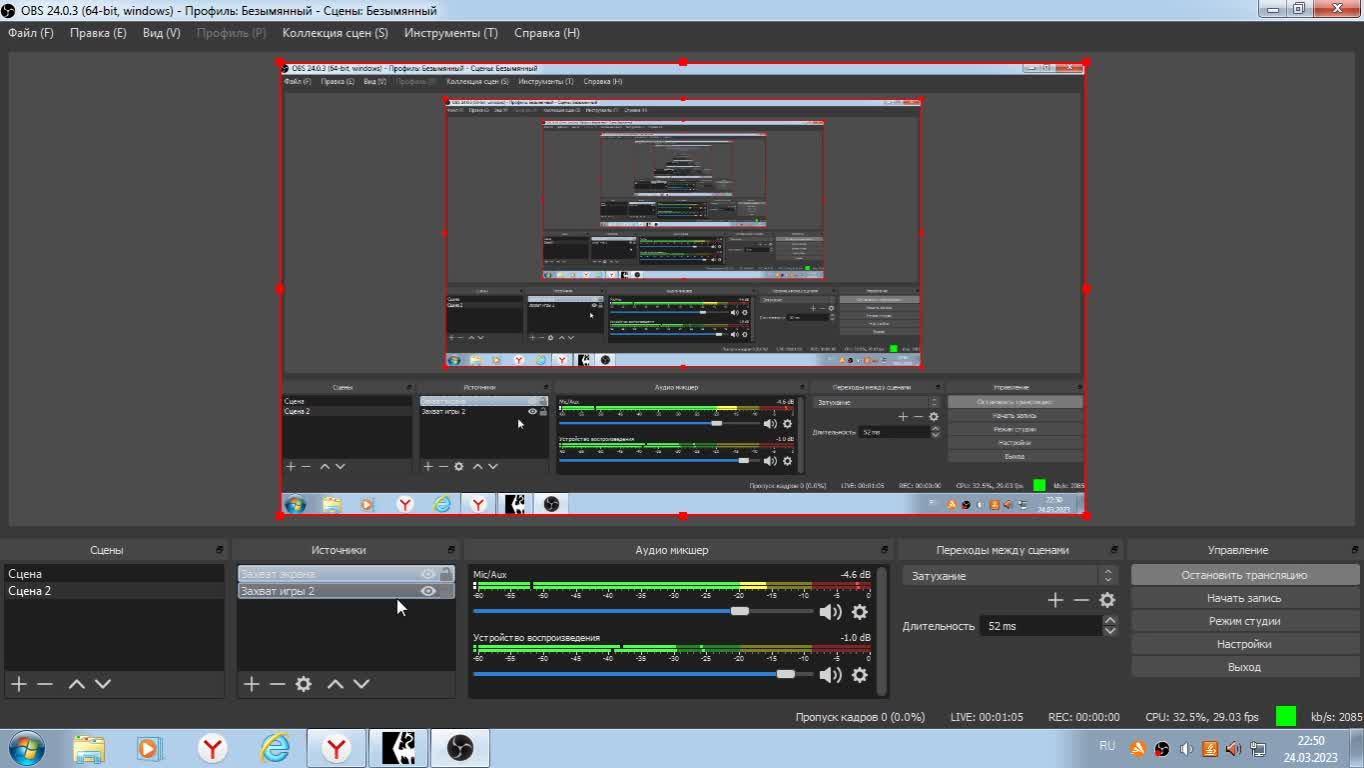Click the Устройство воспроизведения volume slider handle

(x=786, y=674)
